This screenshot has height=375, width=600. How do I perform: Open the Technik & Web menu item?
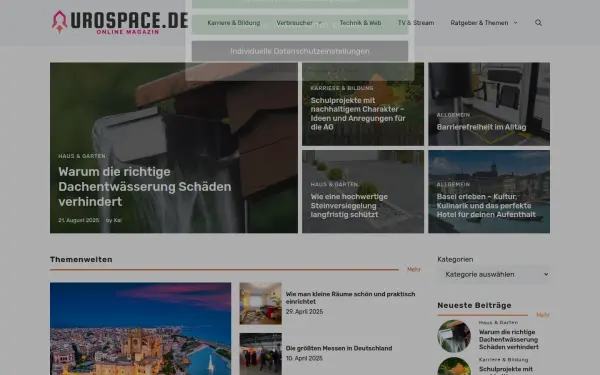pos(360,23)
